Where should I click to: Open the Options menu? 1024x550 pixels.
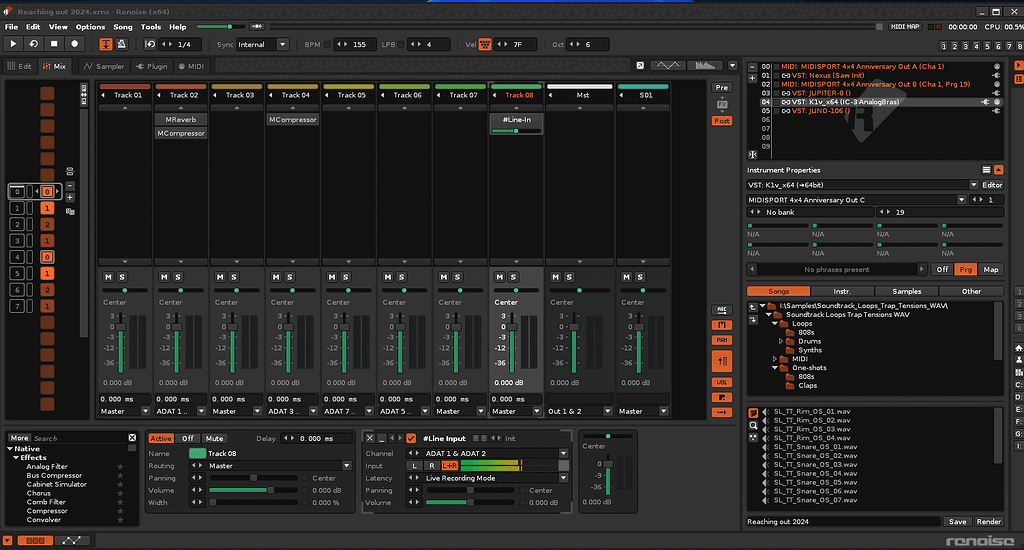pos(90,27)
